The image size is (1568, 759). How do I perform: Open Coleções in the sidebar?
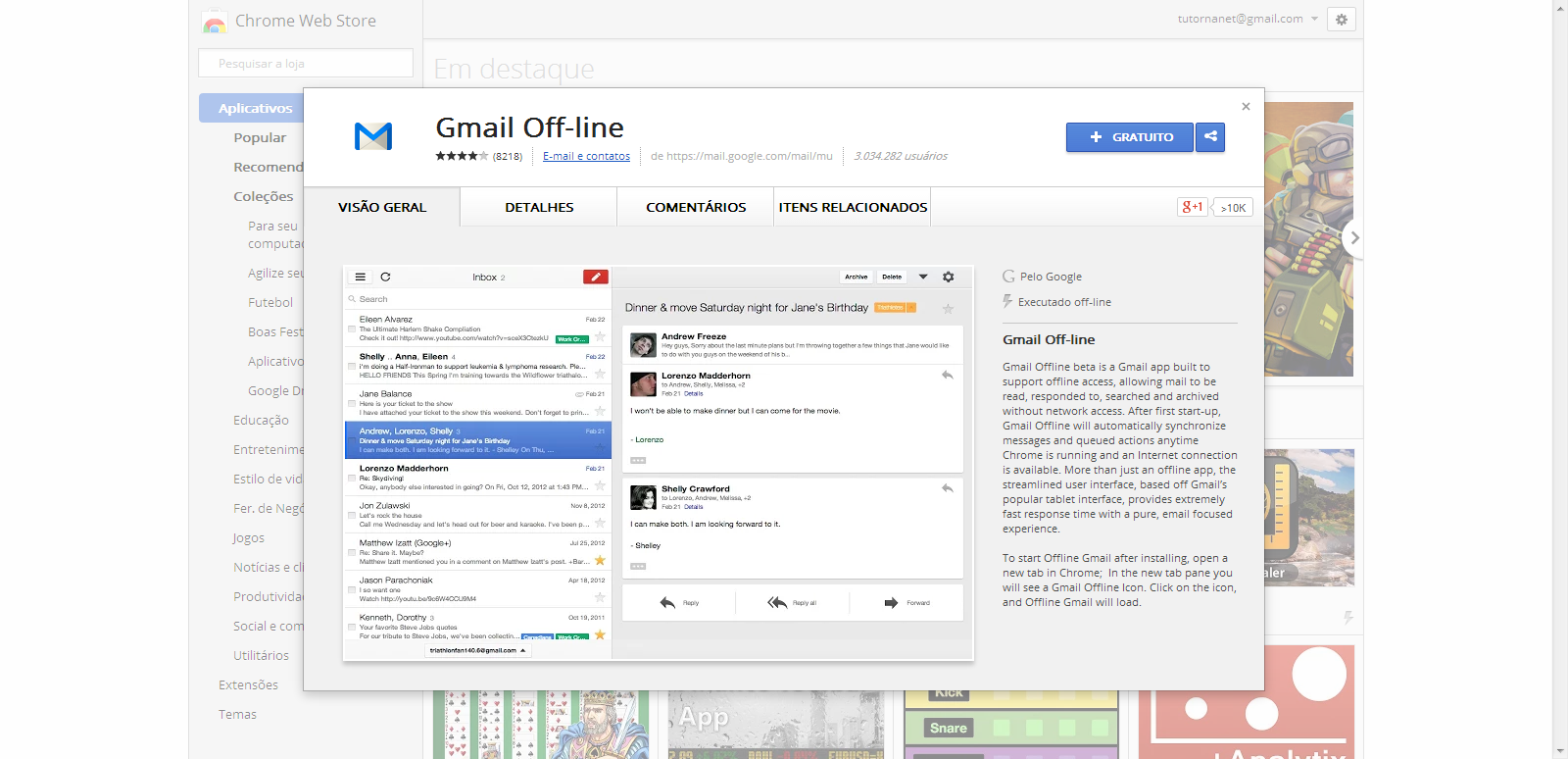(263, 196)
